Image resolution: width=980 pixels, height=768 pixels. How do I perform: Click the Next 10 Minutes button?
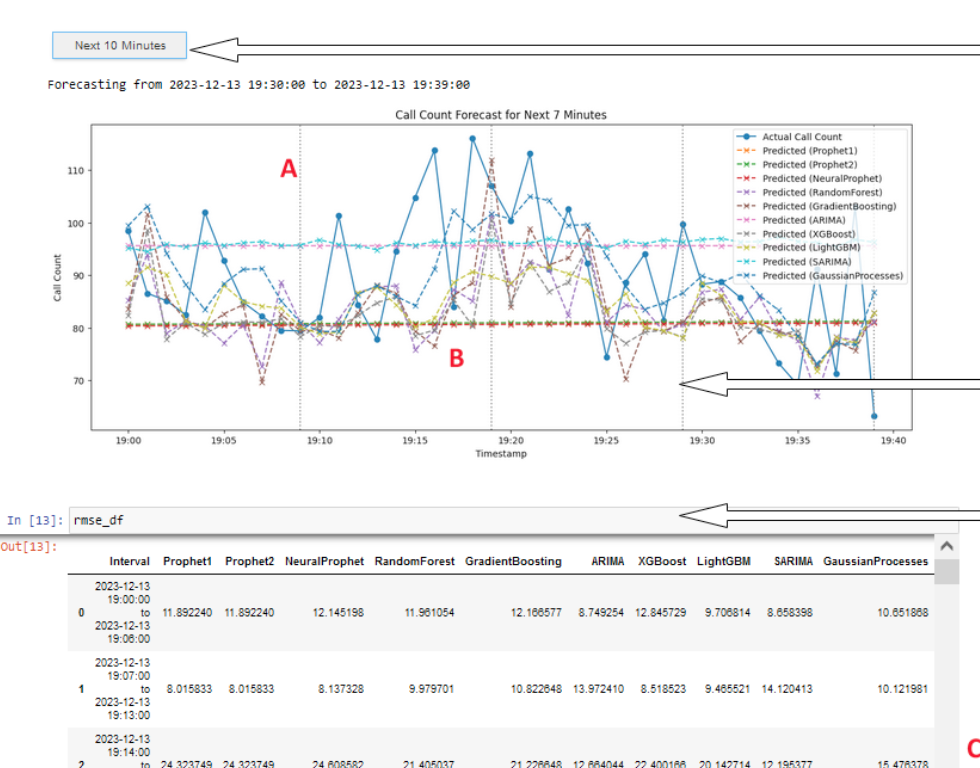pyautogui.click(x=120, y=45)
